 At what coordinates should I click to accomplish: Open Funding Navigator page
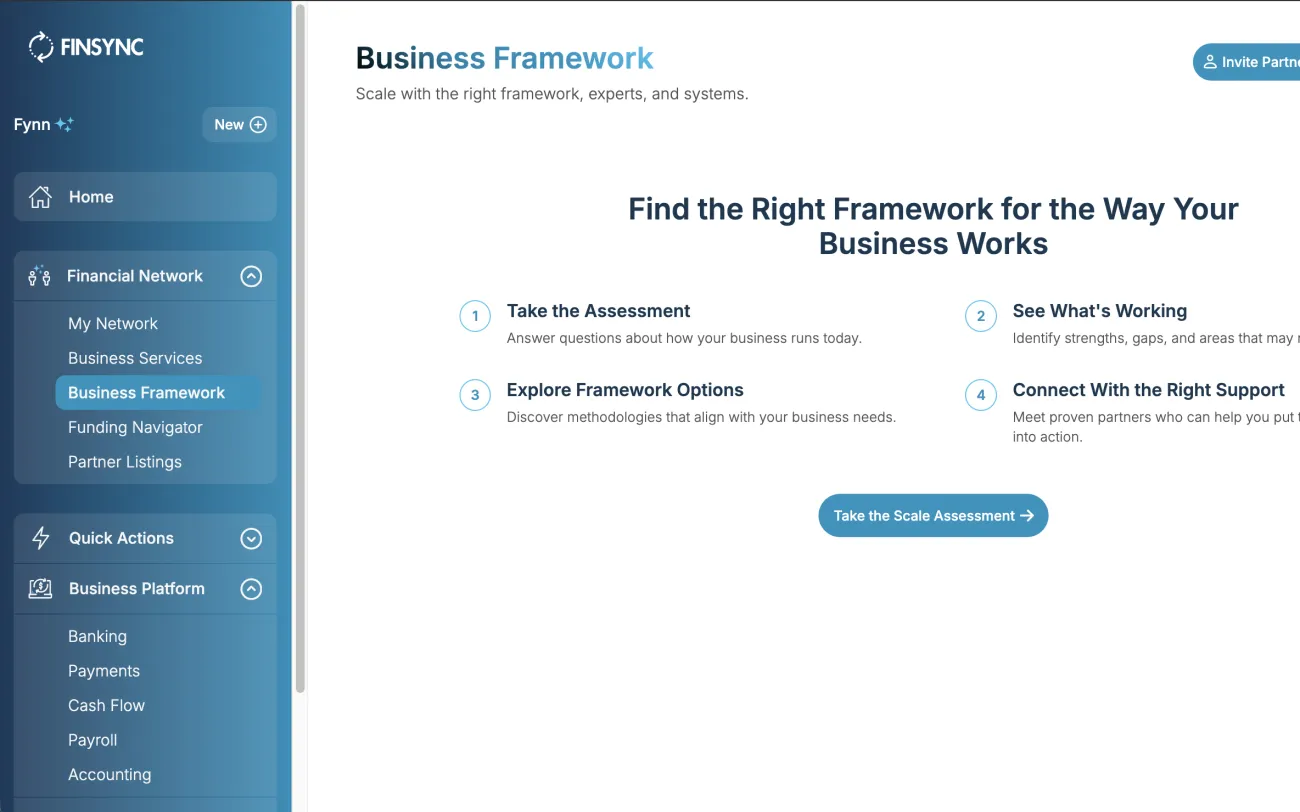click(135, 427)
